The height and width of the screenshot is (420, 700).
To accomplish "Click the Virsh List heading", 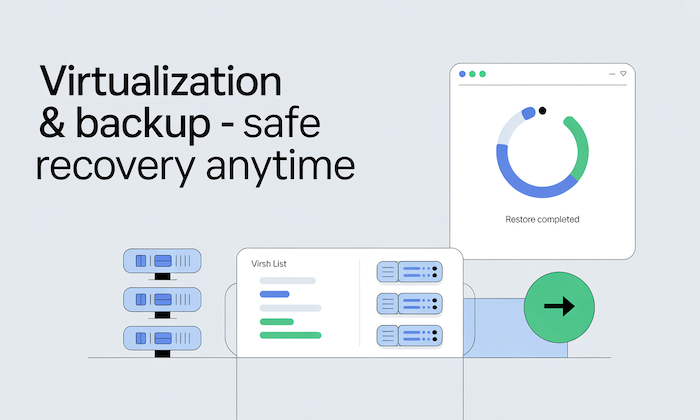I will point(270,265).
